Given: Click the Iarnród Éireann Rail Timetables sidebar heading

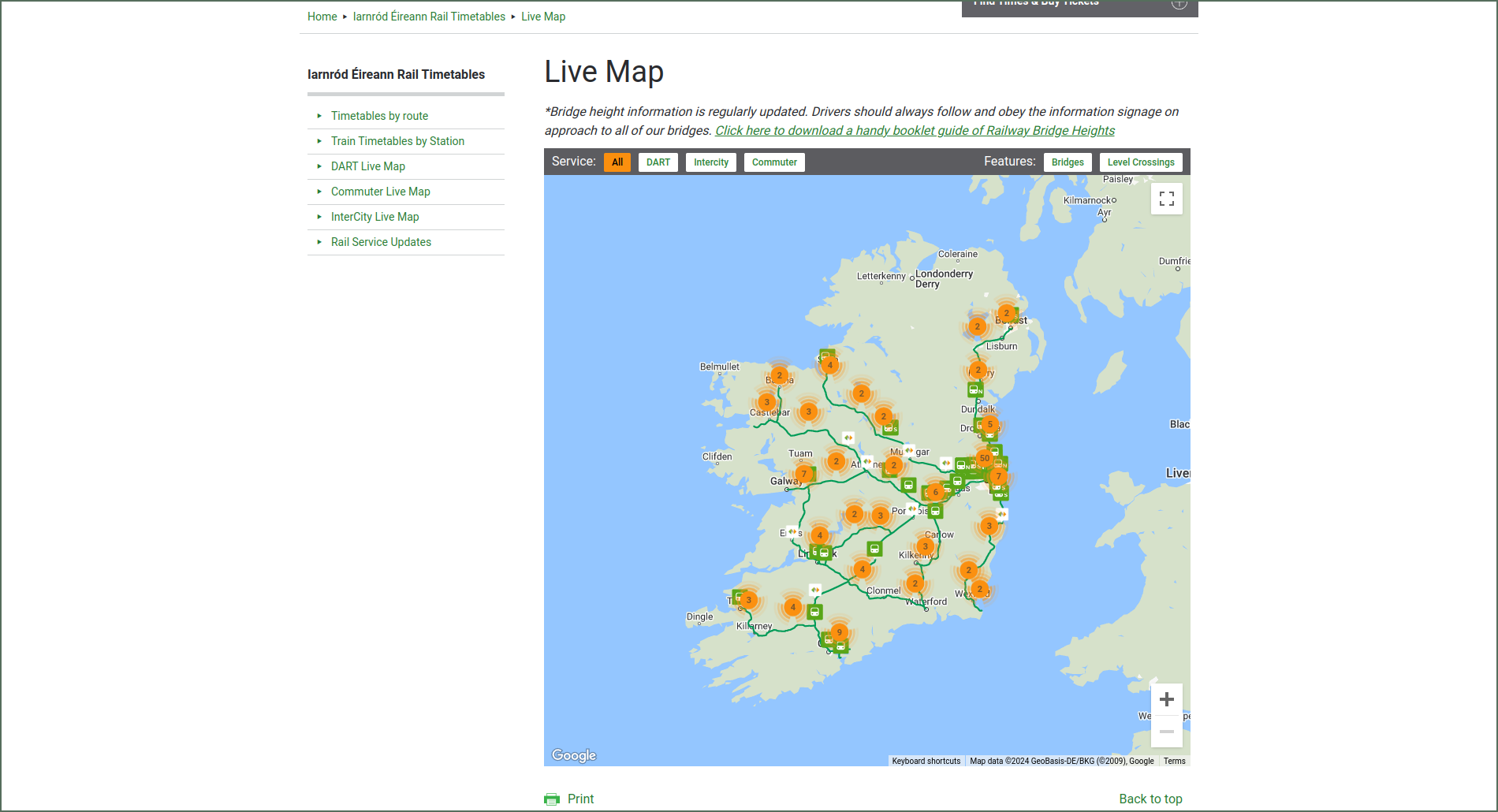Looking at the screenshot, I should (x=396, y=75).
